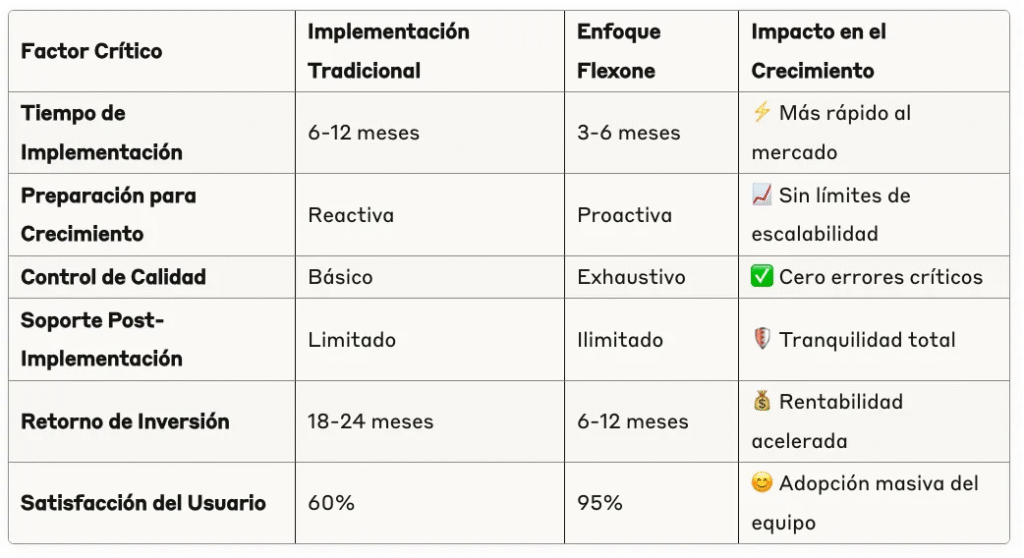Image resolution: width=1024 pixels, height=558 pixels.
Task: Click the 6-12 meses cell under Tradicional
Action: [x=363, y=133]
